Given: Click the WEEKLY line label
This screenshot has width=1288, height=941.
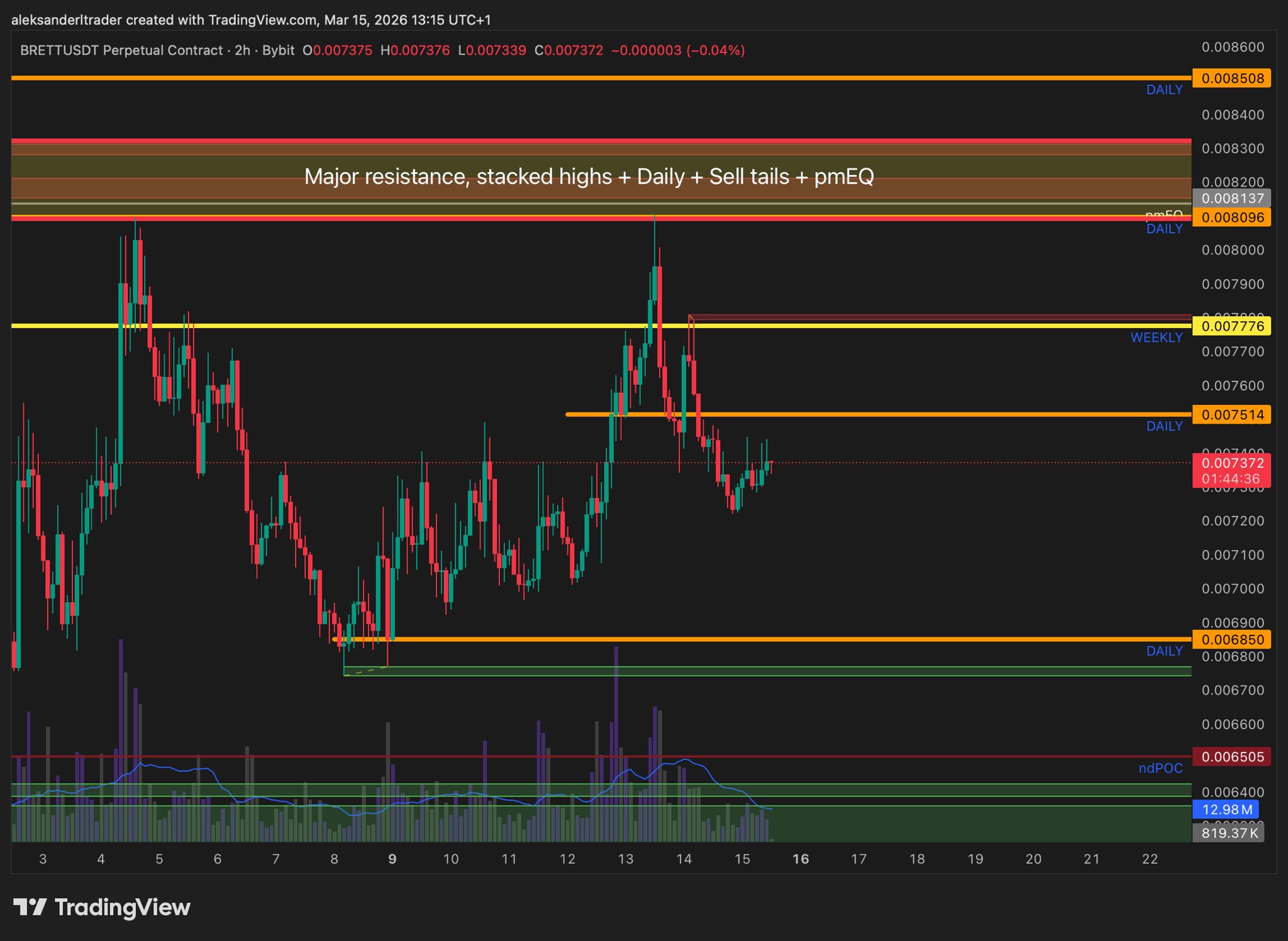Looking at the screenshot, I should [1156, 338].
